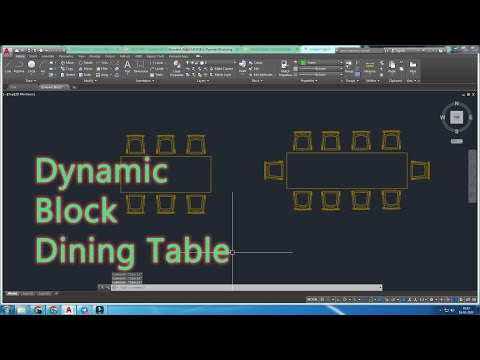The width and height of the screenshot is (480, 360).
Task: Select the Arc tool
Action: [x=43, y=67]
